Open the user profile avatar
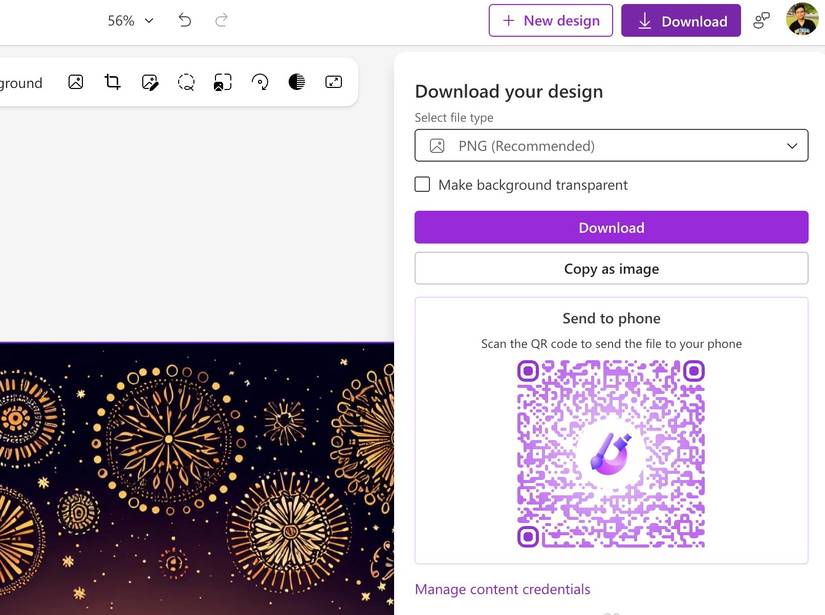This screenshot has height=615, width=825. coord(802,19)
